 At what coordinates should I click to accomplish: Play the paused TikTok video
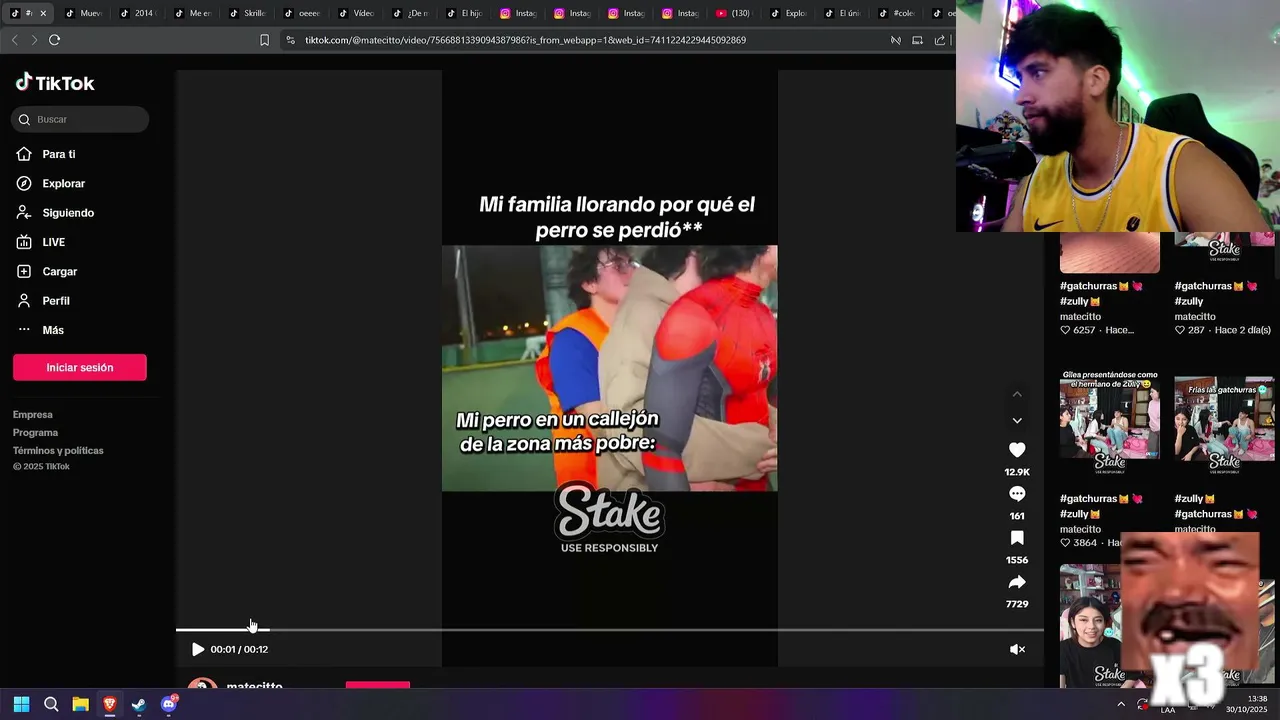197,649
